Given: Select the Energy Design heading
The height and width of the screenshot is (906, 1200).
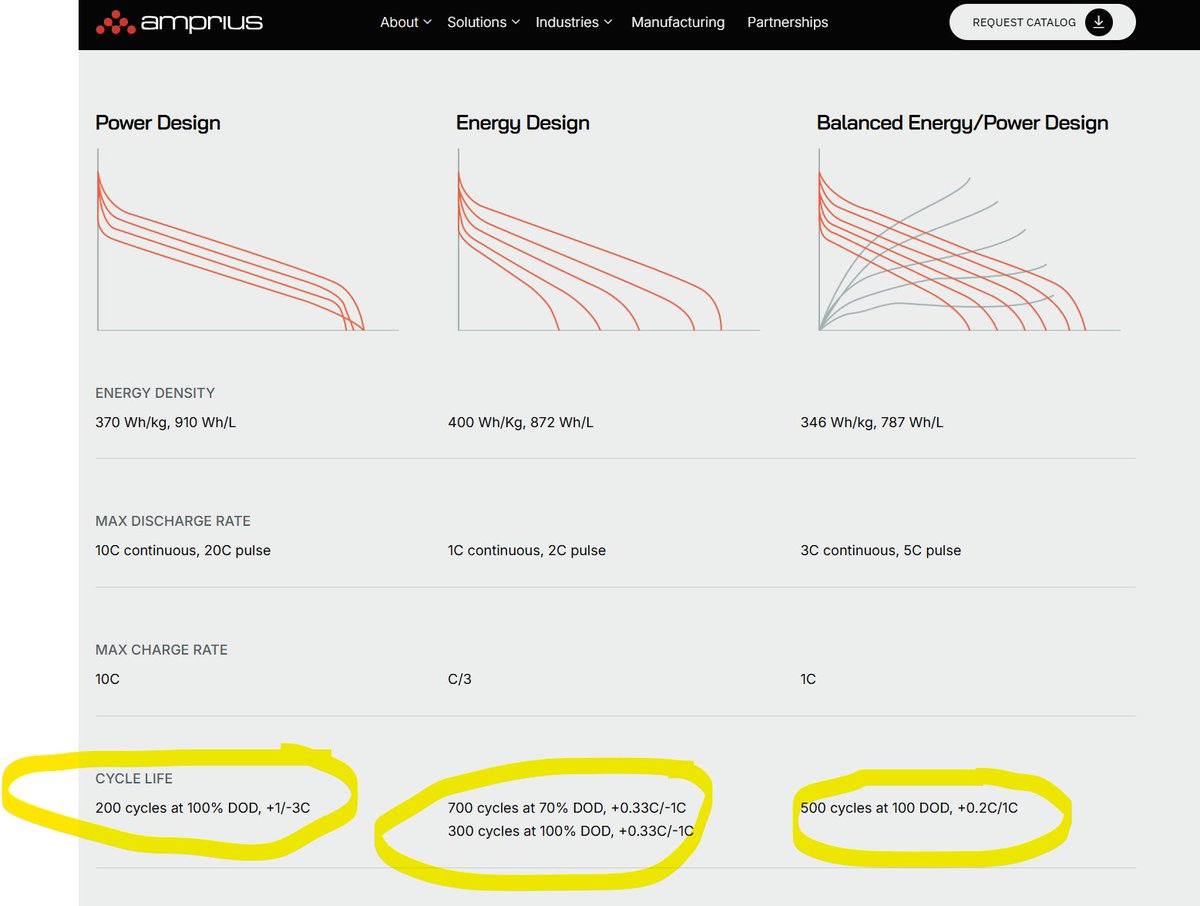Looking at the screenshot, I should pos(523,123).
